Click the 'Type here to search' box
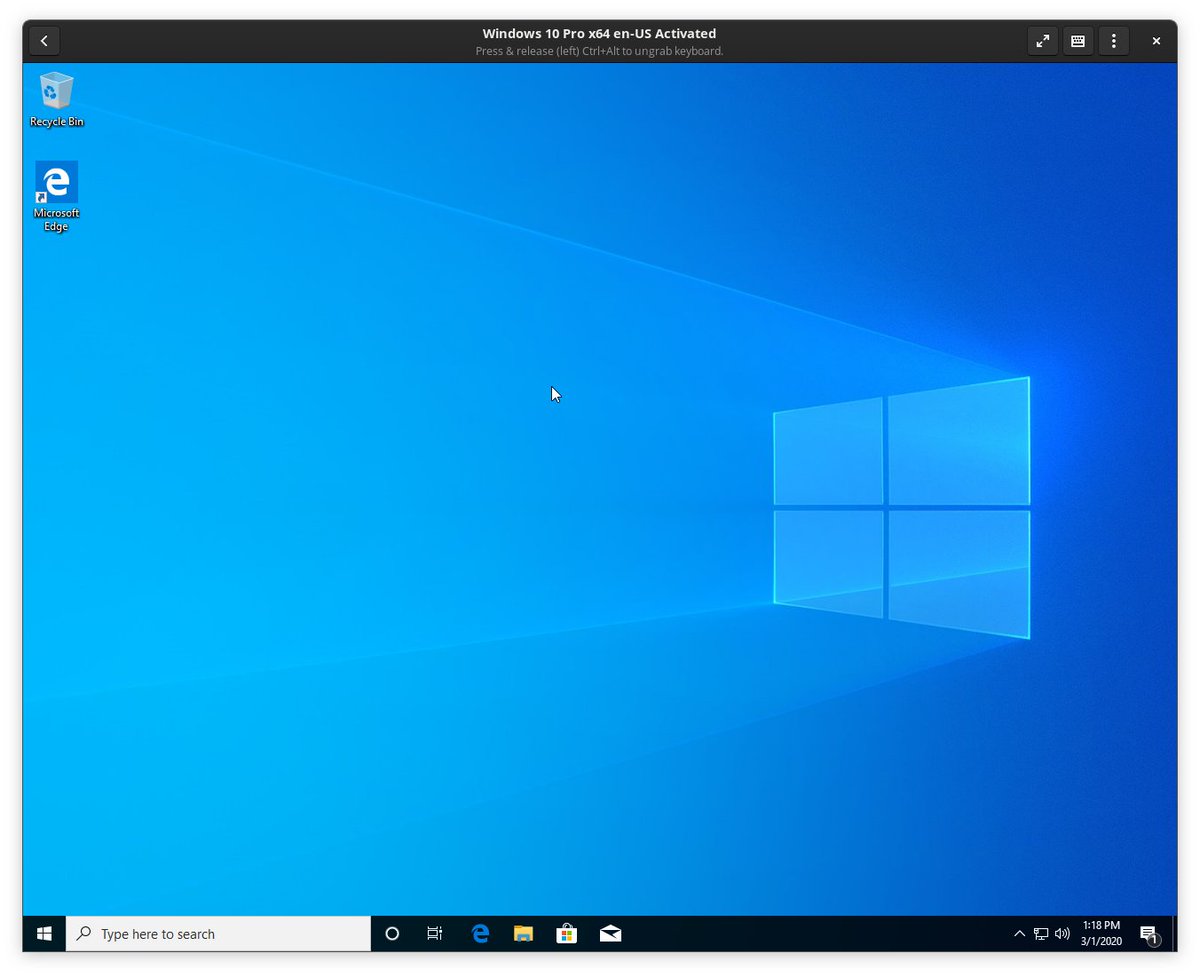The width and height of the screenshot is (1200, 977). [218, 934]
